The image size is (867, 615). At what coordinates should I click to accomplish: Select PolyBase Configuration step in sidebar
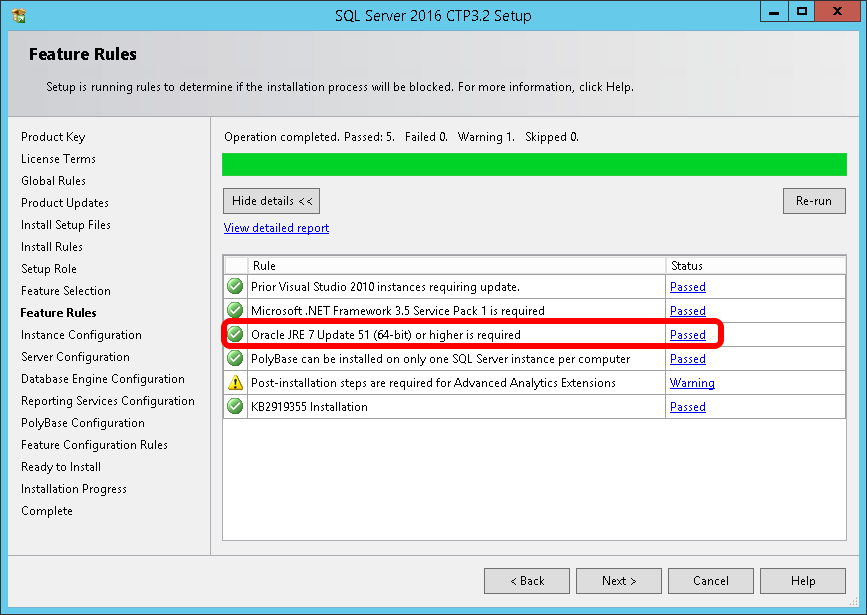(83, 423)
